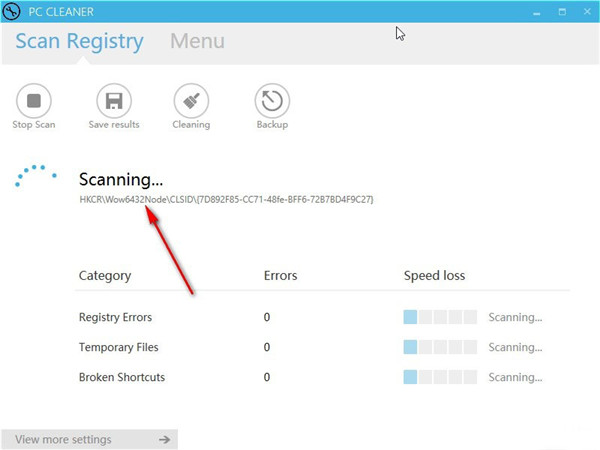Click the Broken Shortcuts speed loss bar
Viewport: 600px width, 450px height.
(440, 377)
